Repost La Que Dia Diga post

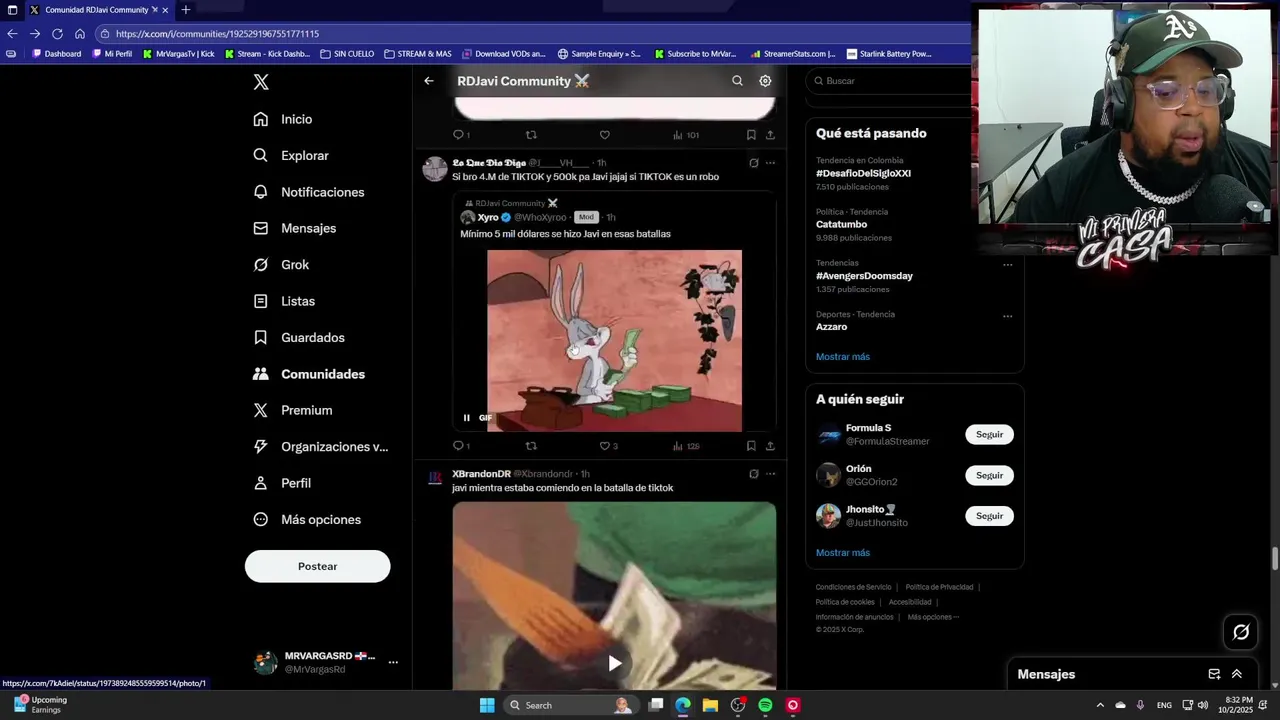tap(531, 446)
